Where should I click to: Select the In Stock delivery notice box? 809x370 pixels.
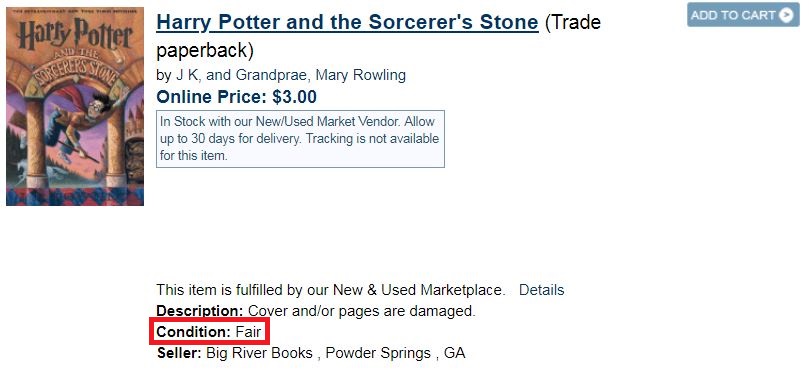300,139
